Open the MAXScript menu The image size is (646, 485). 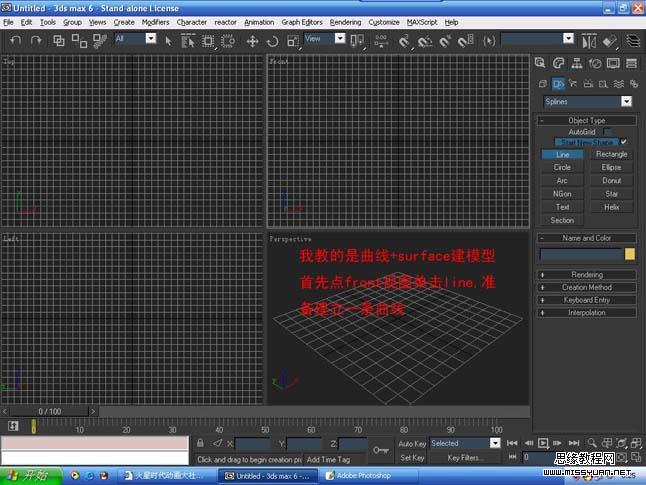pyautogui.click(x=422, y=22)
